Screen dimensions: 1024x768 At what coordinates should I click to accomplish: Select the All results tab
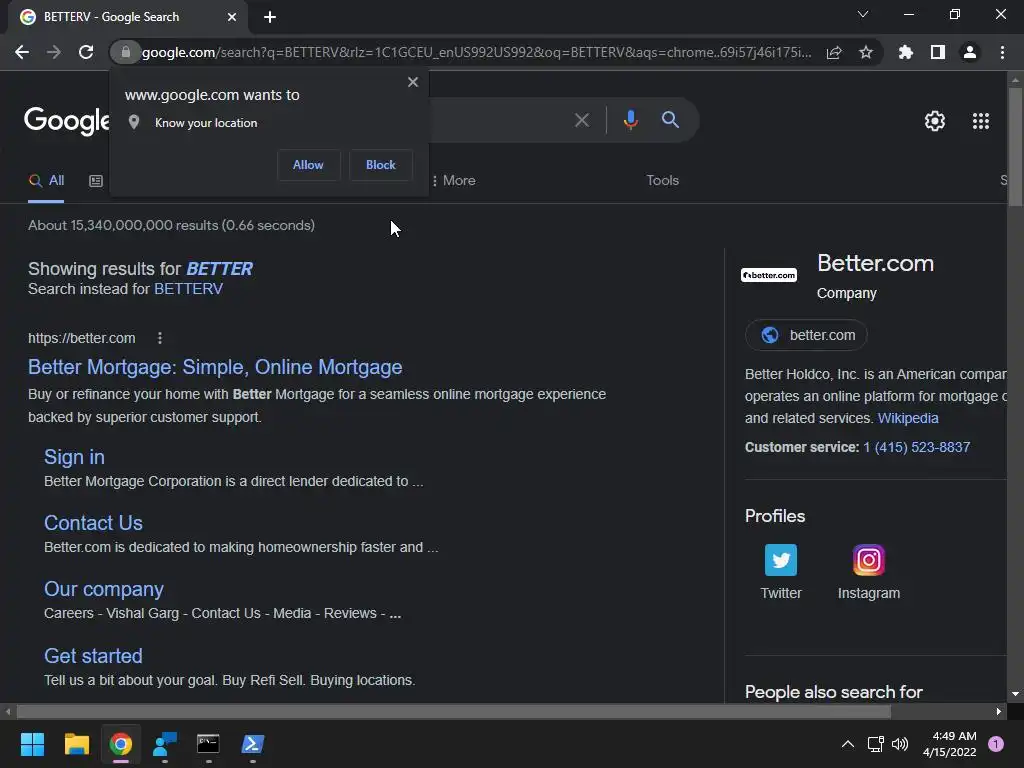tap(46, 181)
